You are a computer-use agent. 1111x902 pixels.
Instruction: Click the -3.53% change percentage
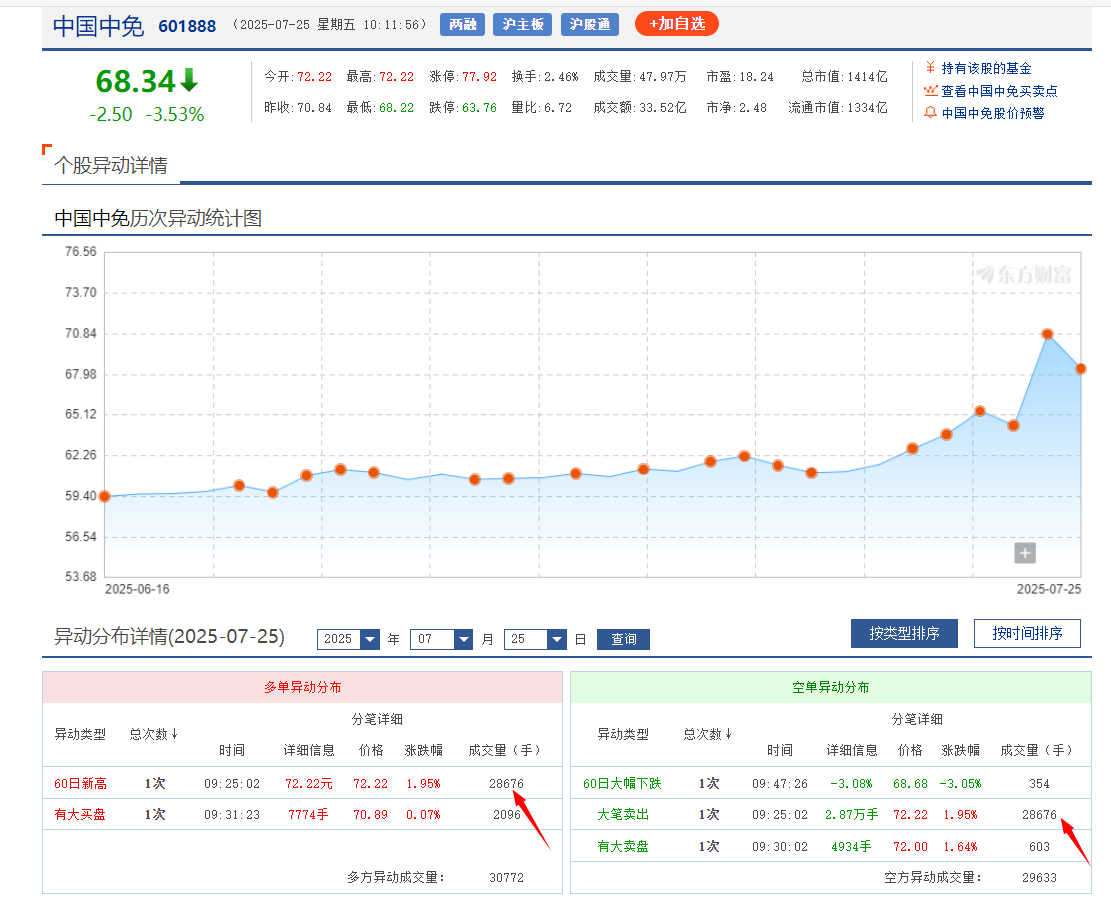[175, 115]
